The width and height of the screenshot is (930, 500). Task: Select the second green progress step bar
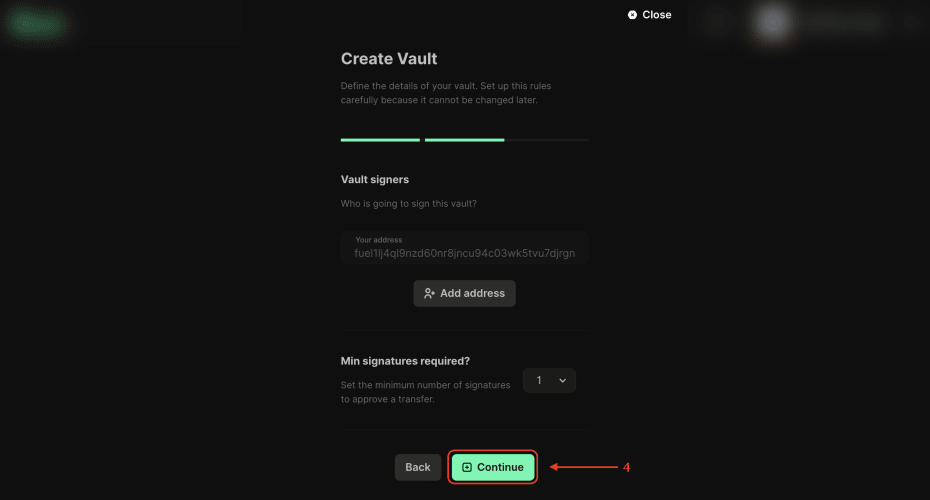464,140
